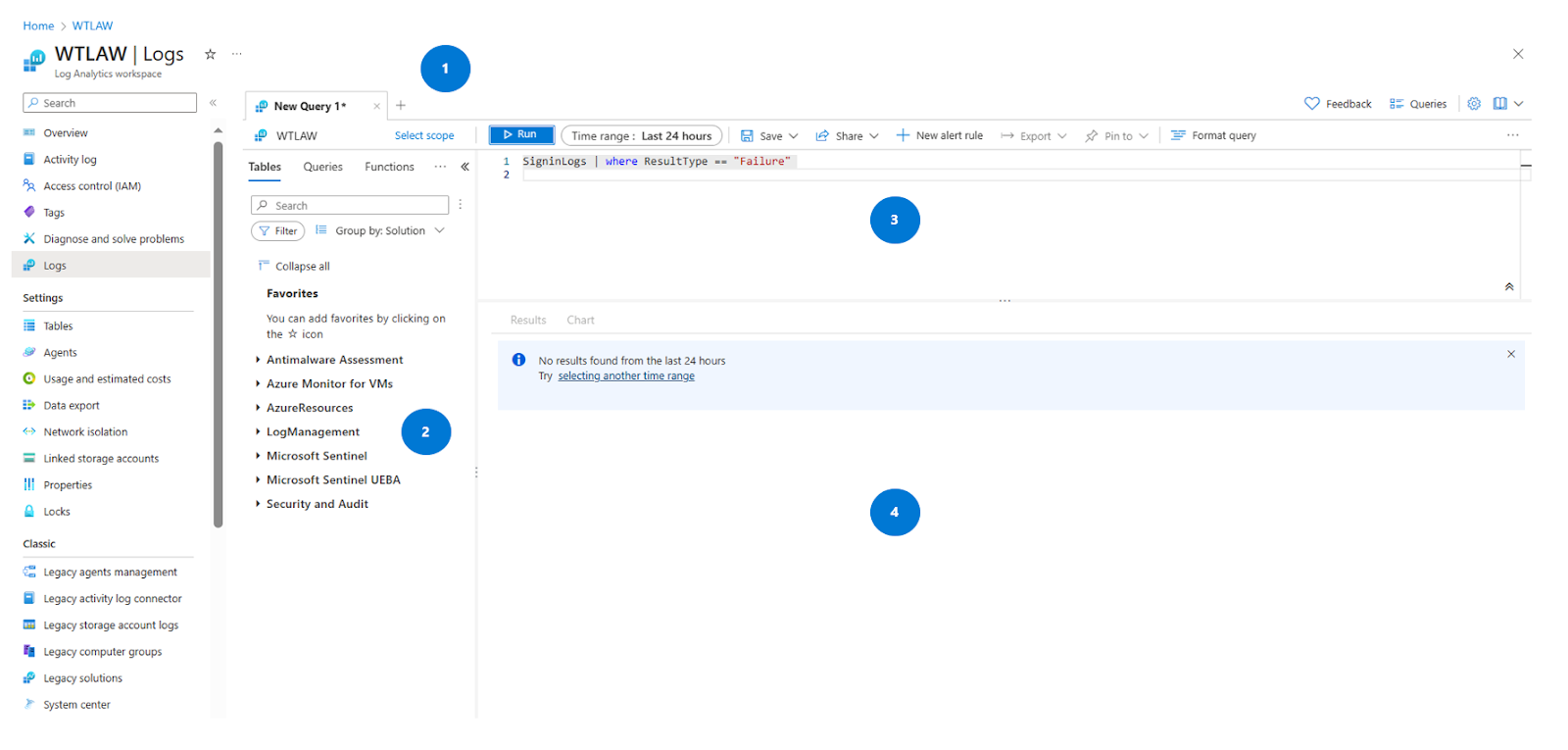Click the left menu scrollbar
The image size is (1568, 750).
coord(218,333)
